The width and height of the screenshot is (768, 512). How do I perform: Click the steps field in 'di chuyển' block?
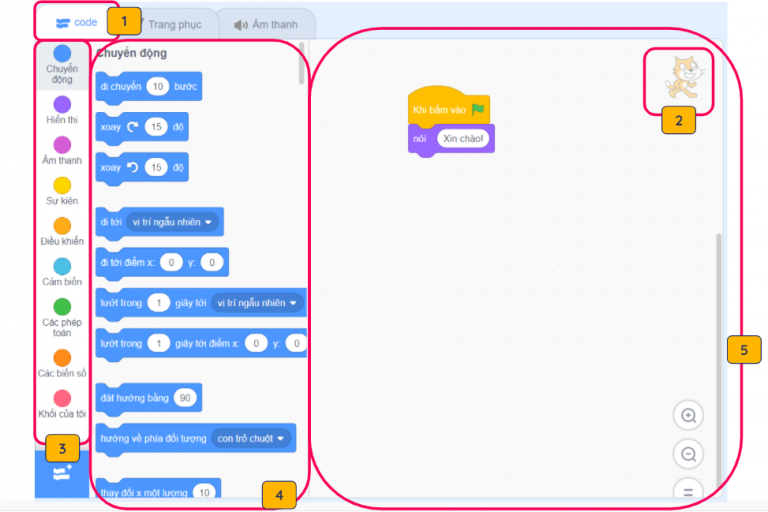158,87
